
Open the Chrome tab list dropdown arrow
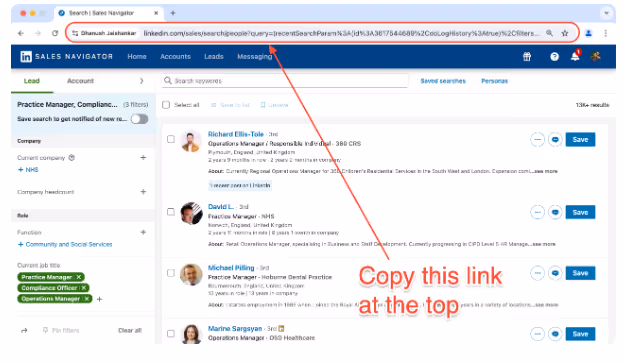point(606,13)
